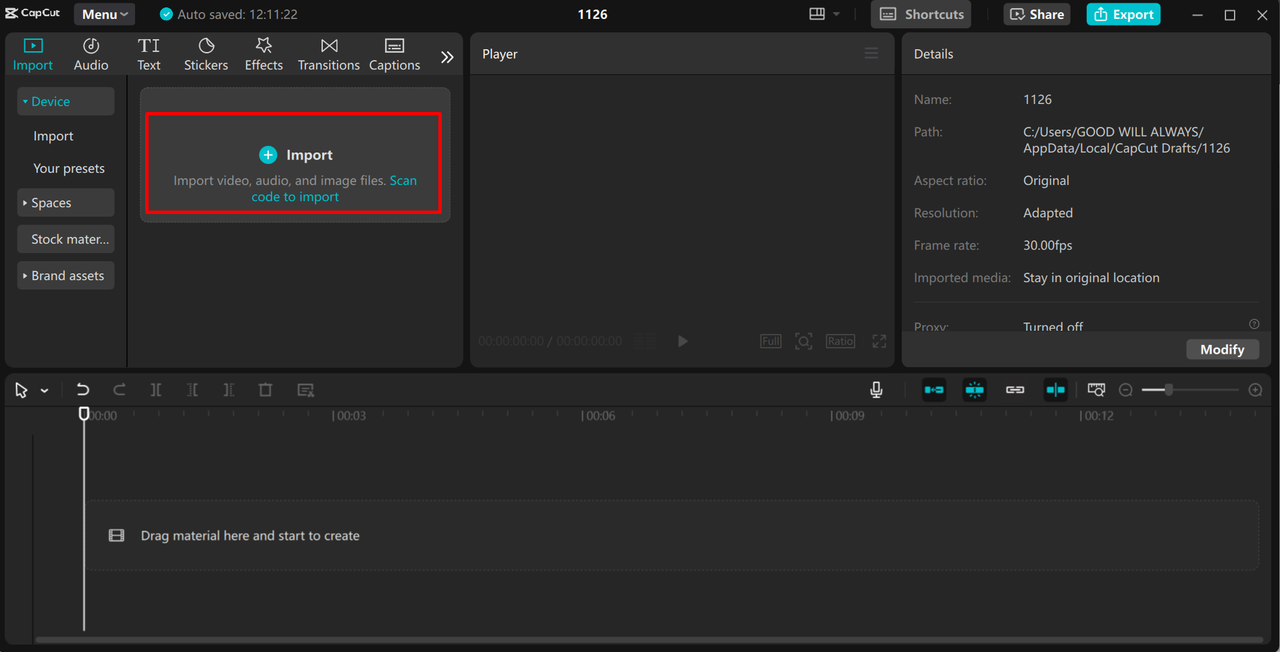
Task: Click the player zoom scan icon
Action: point(803,341)
